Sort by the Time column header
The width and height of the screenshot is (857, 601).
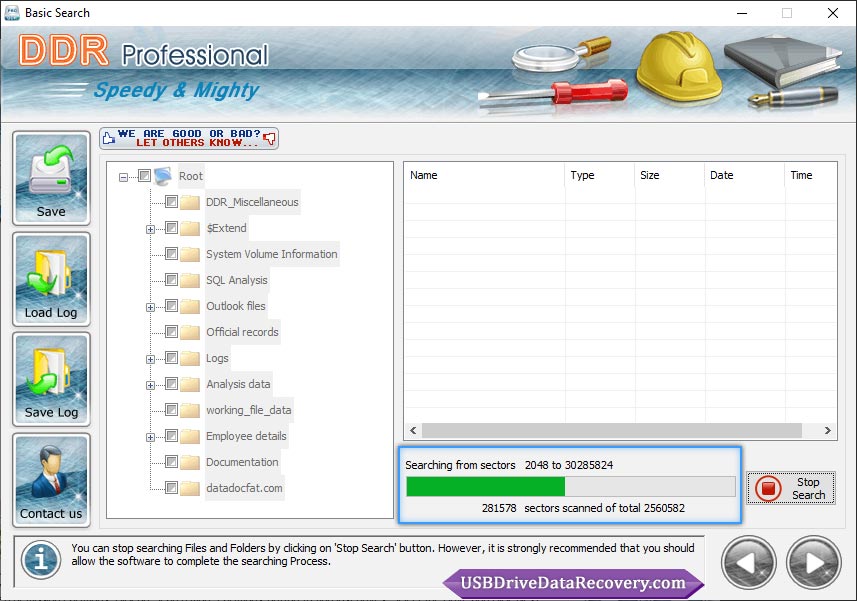pos(811,175)
